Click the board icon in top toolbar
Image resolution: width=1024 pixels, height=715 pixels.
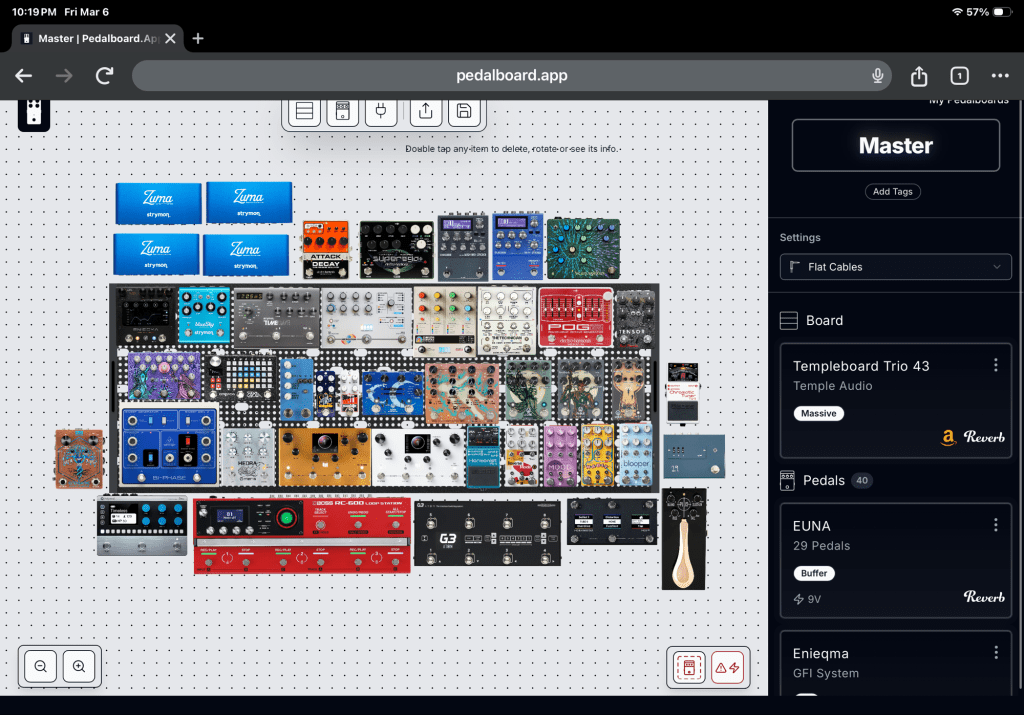pos(305,111)
